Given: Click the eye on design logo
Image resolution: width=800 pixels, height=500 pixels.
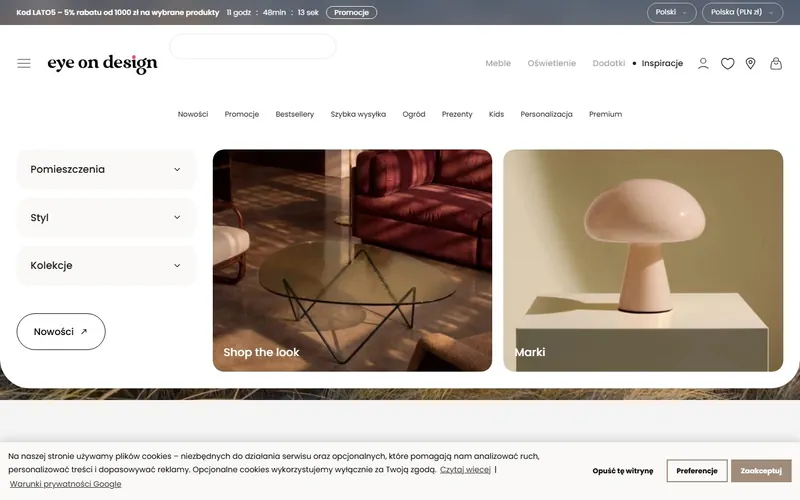Looking at the screenshot, I should click(x=103, y=63).
